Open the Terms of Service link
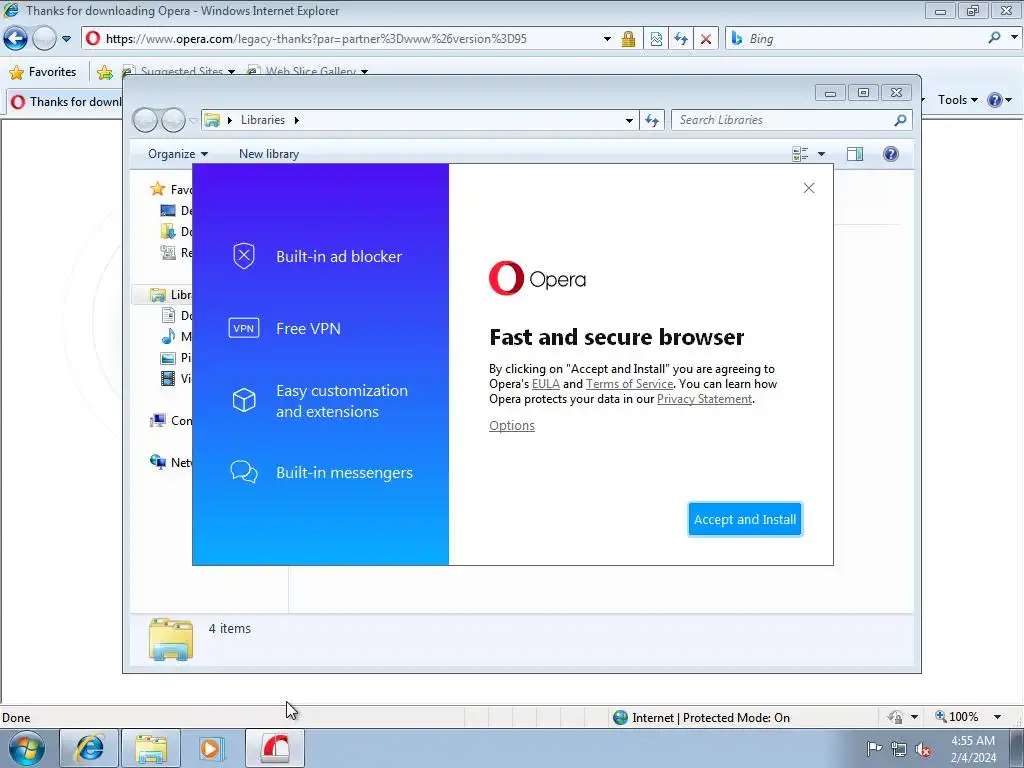 [x=630, y=384]
